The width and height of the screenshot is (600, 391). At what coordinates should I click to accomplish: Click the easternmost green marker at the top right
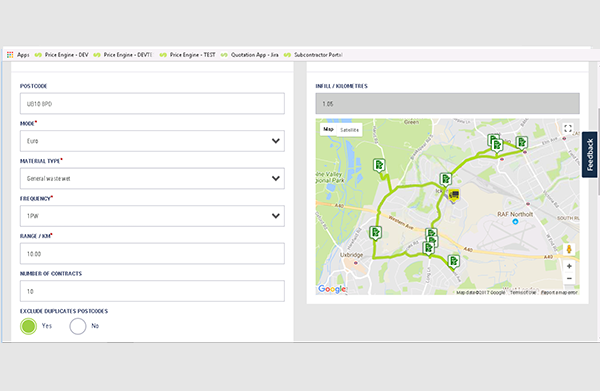[x=522, y=143]
